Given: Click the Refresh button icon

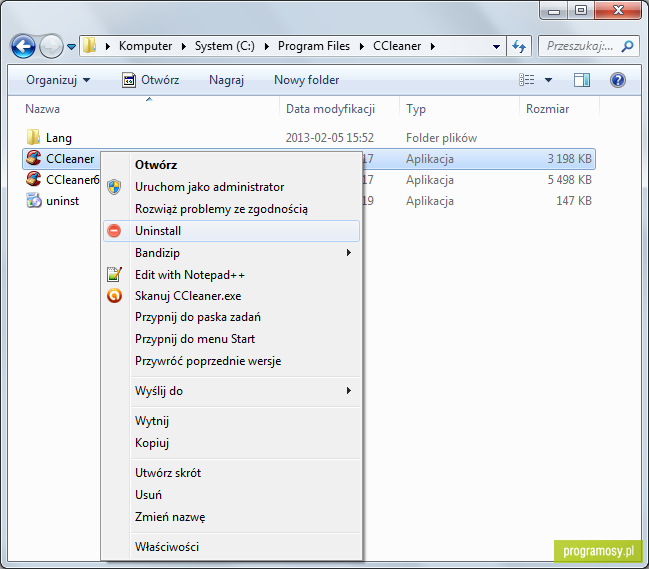Looking at the screenshot, I should coord(519,46).
